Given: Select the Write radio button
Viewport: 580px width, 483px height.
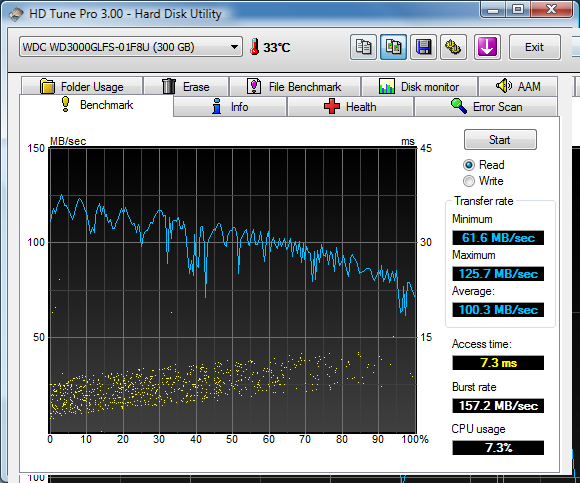Looking at the screenshot, I should (469, 181).
